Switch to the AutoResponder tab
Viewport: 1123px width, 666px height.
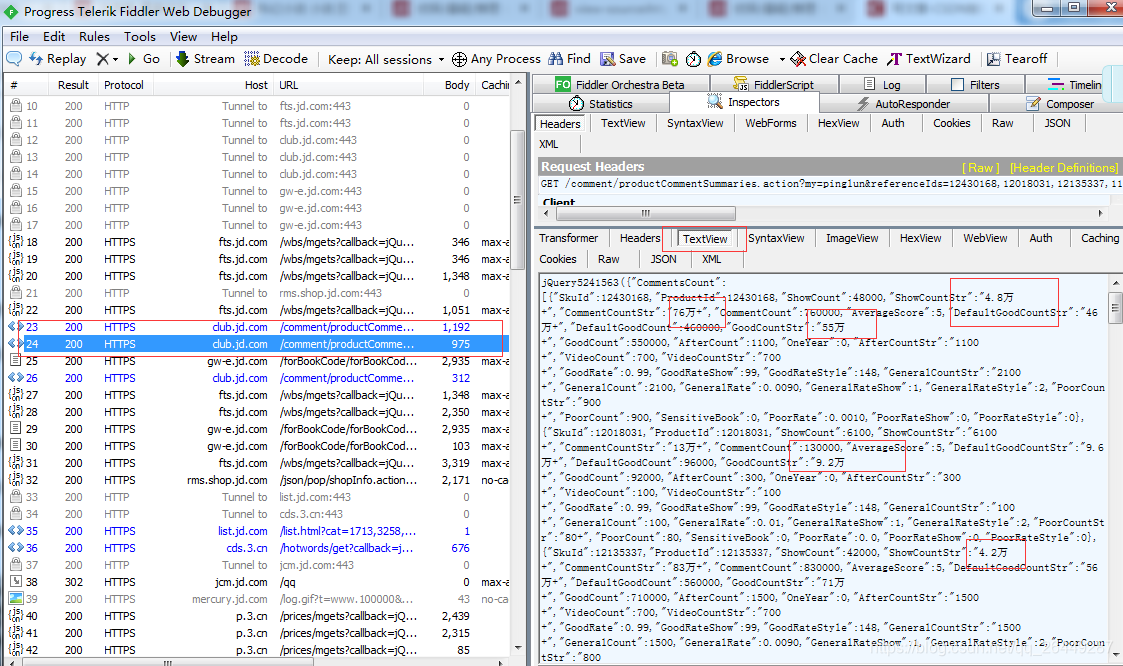tap(904, 104)
